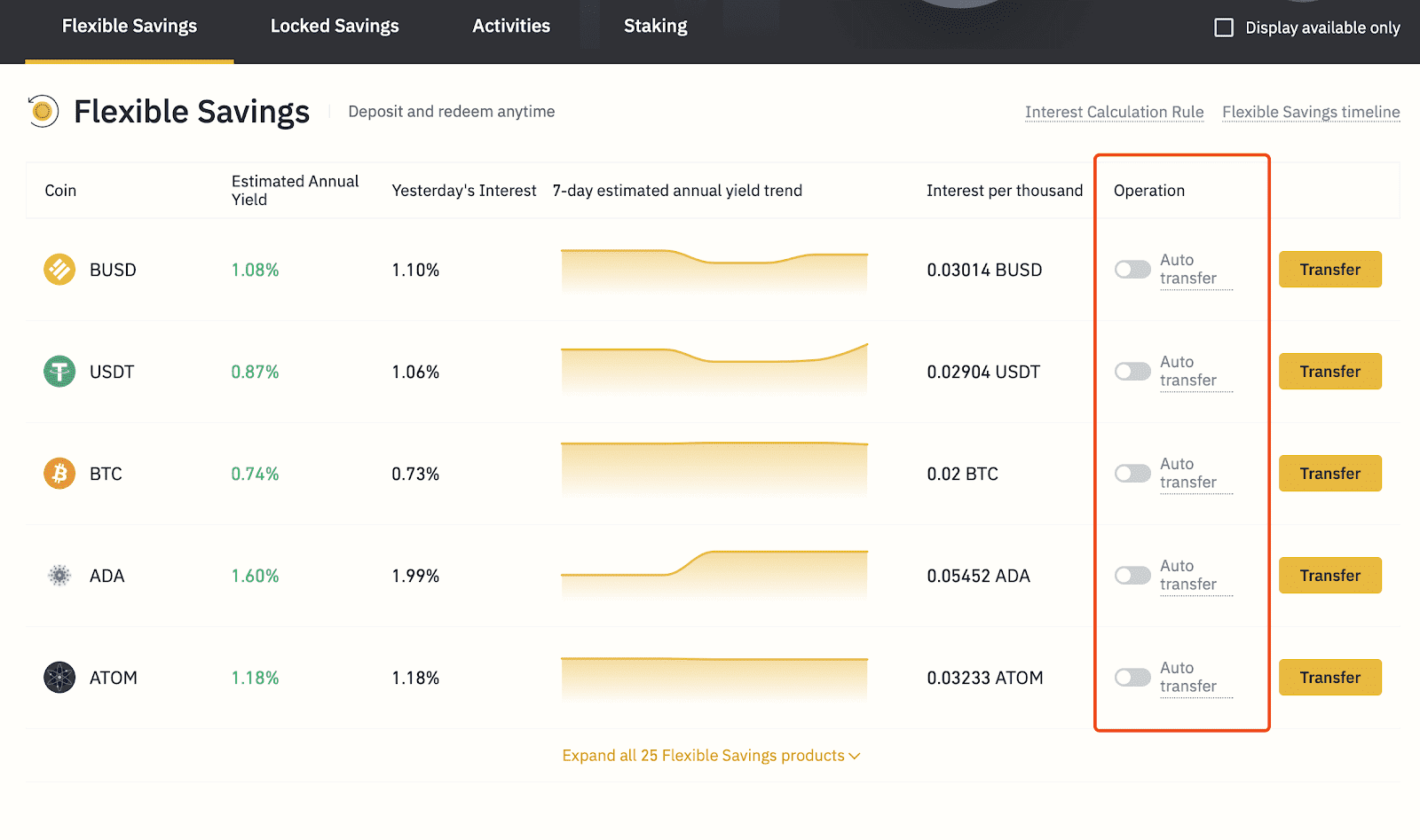Click the BTC Bitcoin coin icon
This screenshot has height=840, width=1420.
coord(59,473)
